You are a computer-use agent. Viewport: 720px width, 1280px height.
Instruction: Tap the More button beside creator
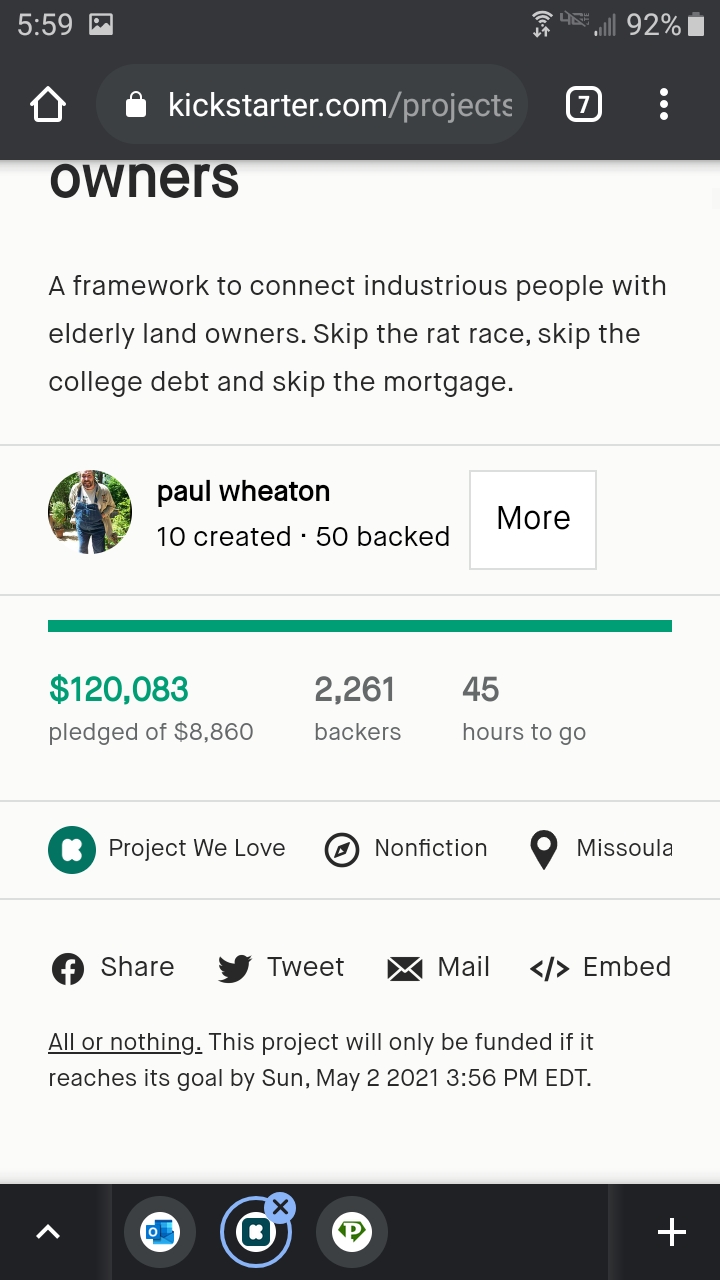533,519
